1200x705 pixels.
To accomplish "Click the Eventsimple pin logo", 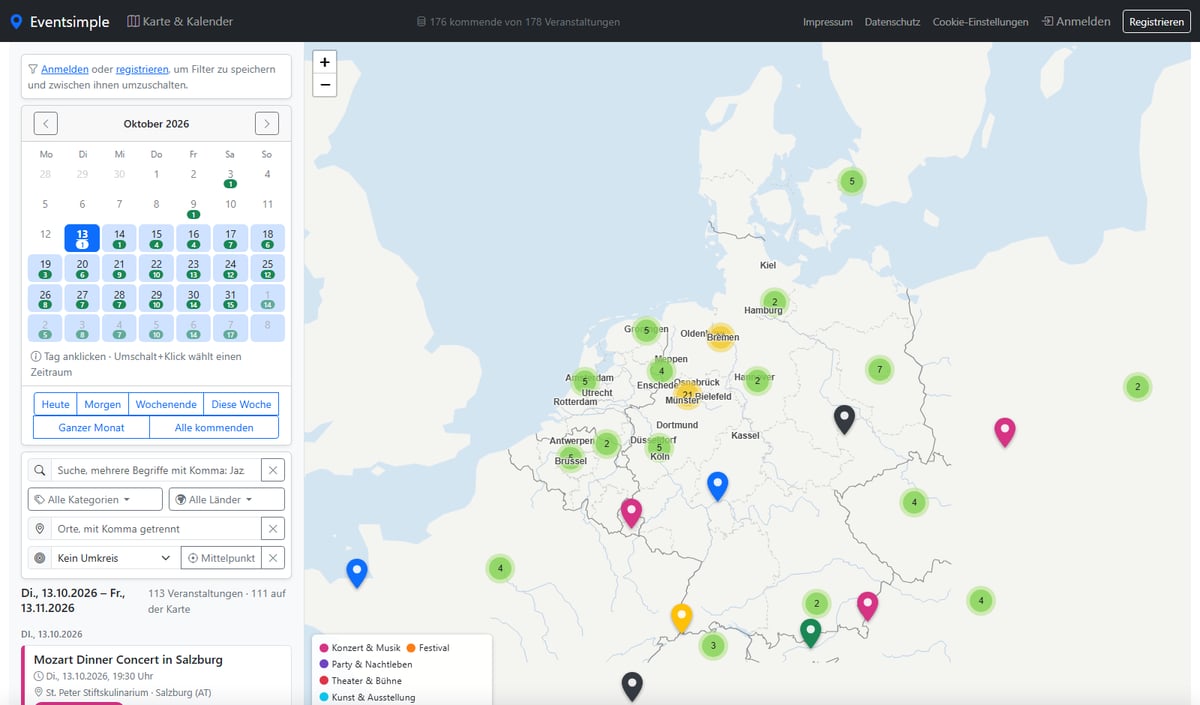I will coord(16,22).
